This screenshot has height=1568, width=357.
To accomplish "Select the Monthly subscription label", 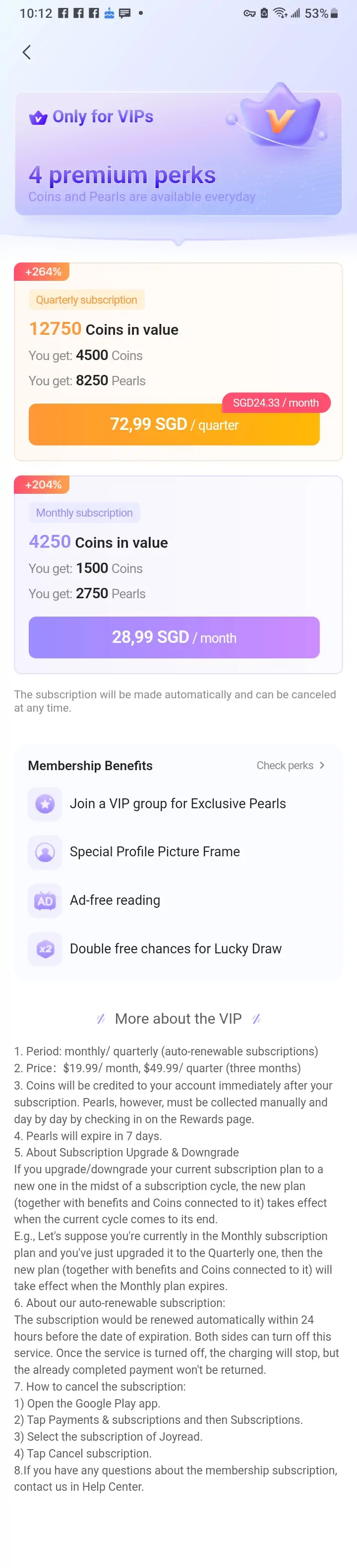I will tap(84, 513).
